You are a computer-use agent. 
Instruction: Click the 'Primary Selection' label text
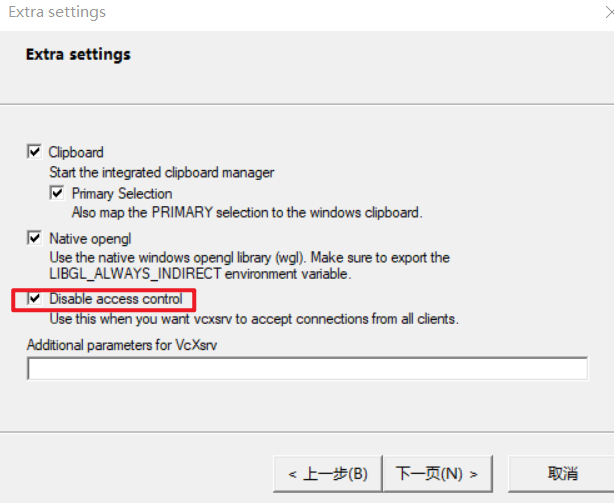122,193
